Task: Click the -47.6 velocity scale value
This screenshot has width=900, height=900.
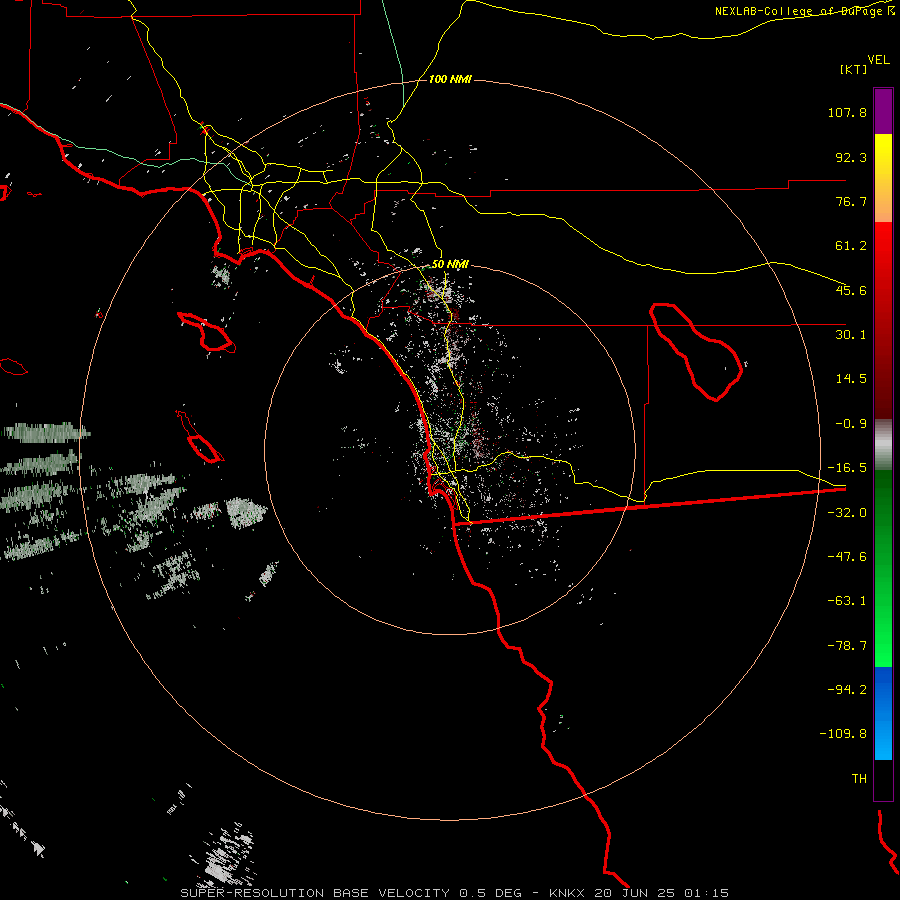Action: pyautogui.click(x=847, y=557)
